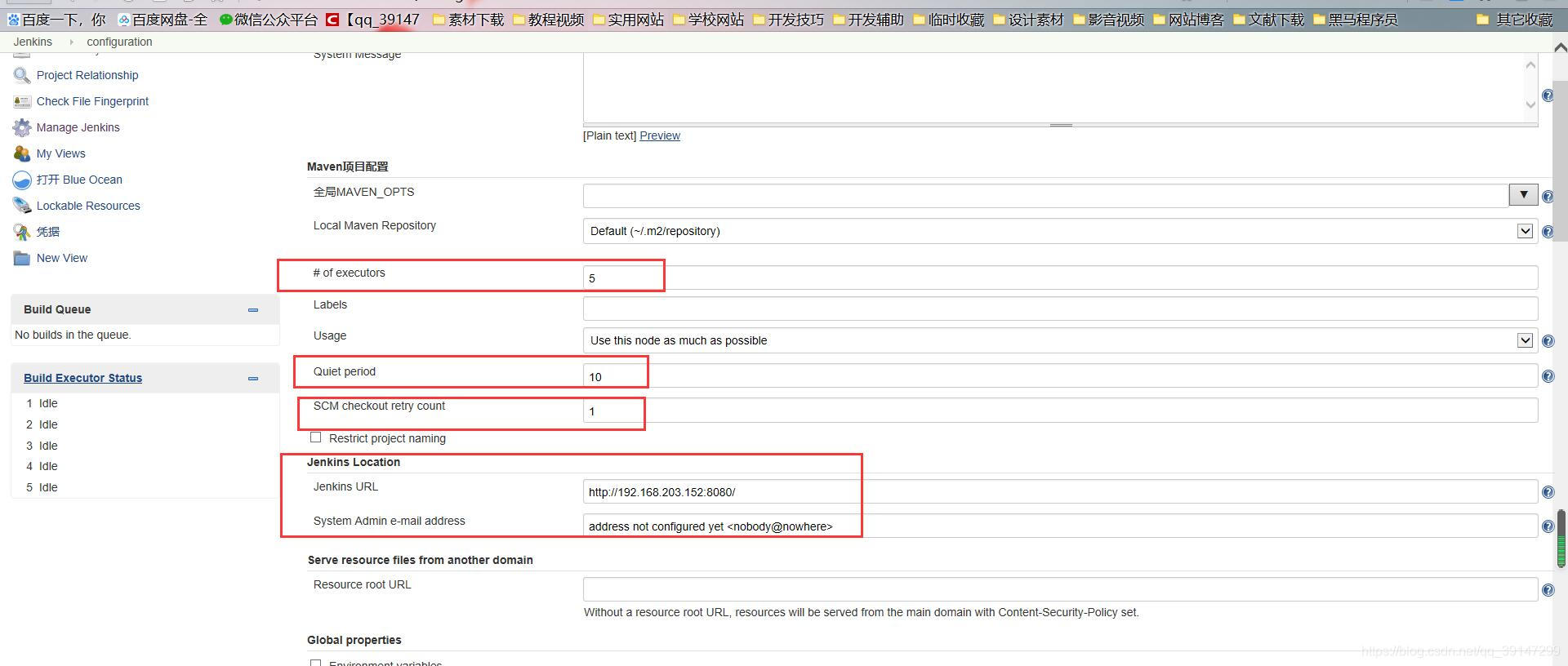Open help for 全局MAVEN_OPTS field
1568x666 pixels.
click(x=1548, y=197)
